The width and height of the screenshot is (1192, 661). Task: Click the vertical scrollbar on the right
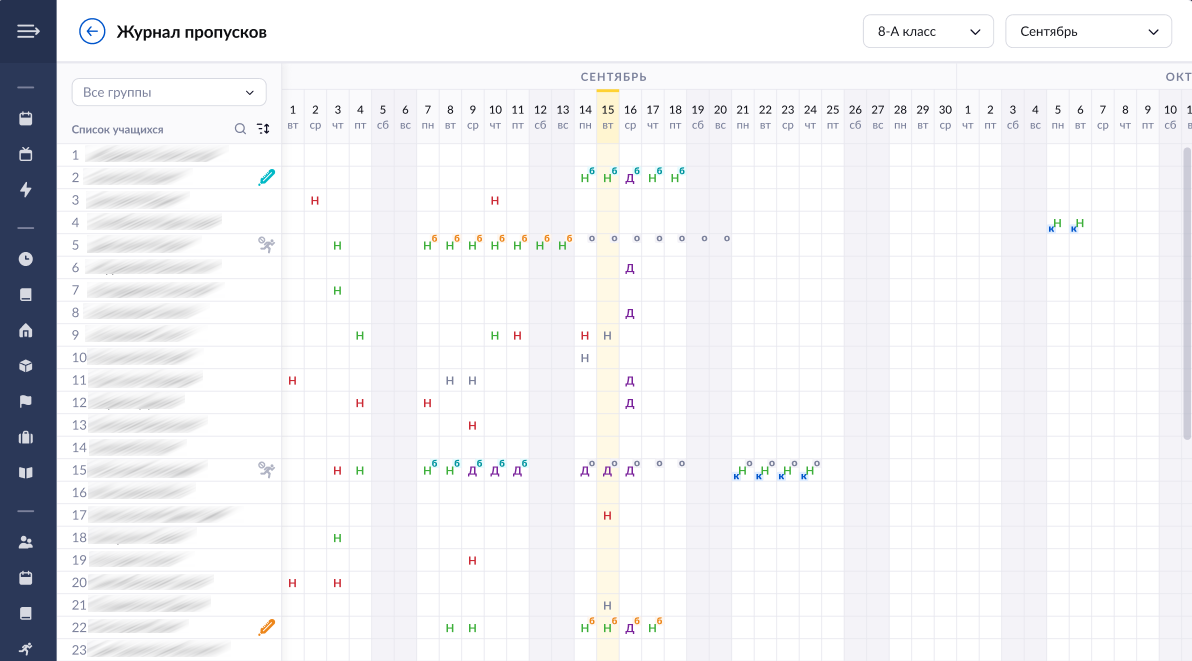click(1187, 290)
